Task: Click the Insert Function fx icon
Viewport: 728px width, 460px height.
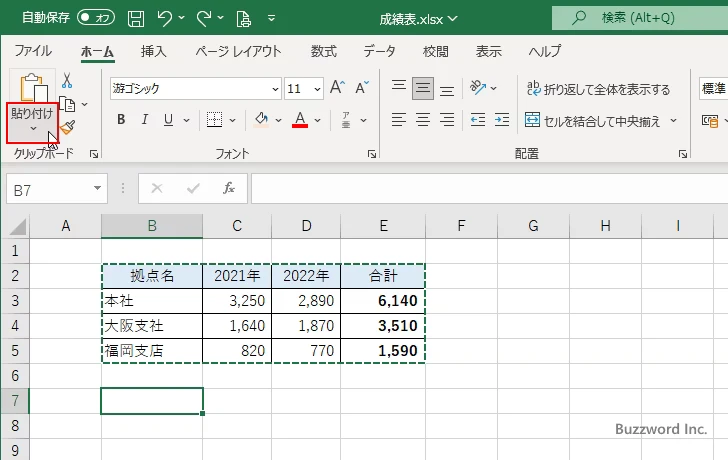Action: (229, 188)
